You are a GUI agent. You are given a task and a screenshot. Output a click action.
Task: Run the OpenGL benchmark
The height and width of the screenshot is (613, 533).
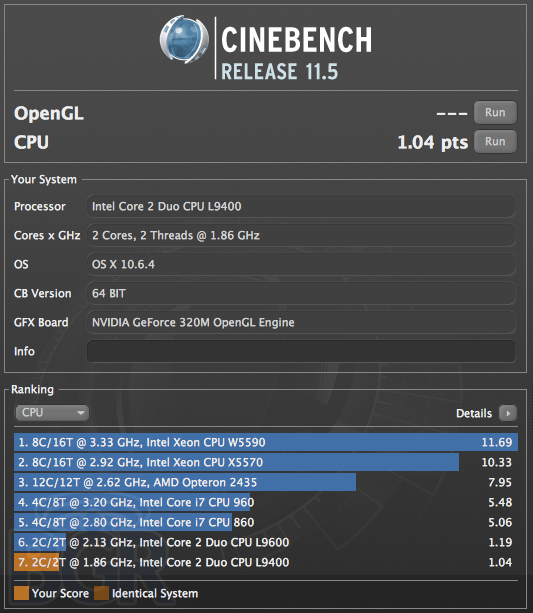(495, 113)
